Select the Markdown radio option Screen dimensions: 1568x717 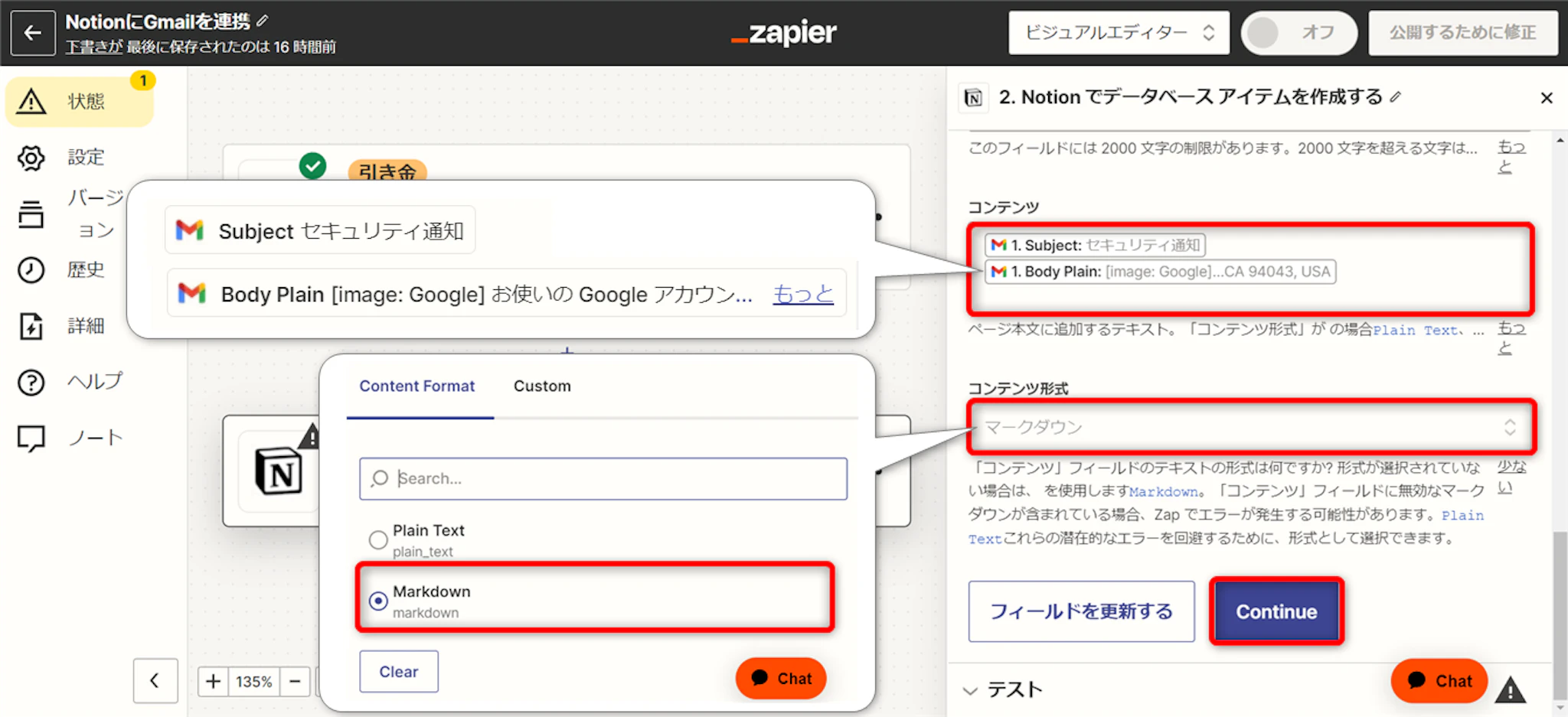point(378,601)
